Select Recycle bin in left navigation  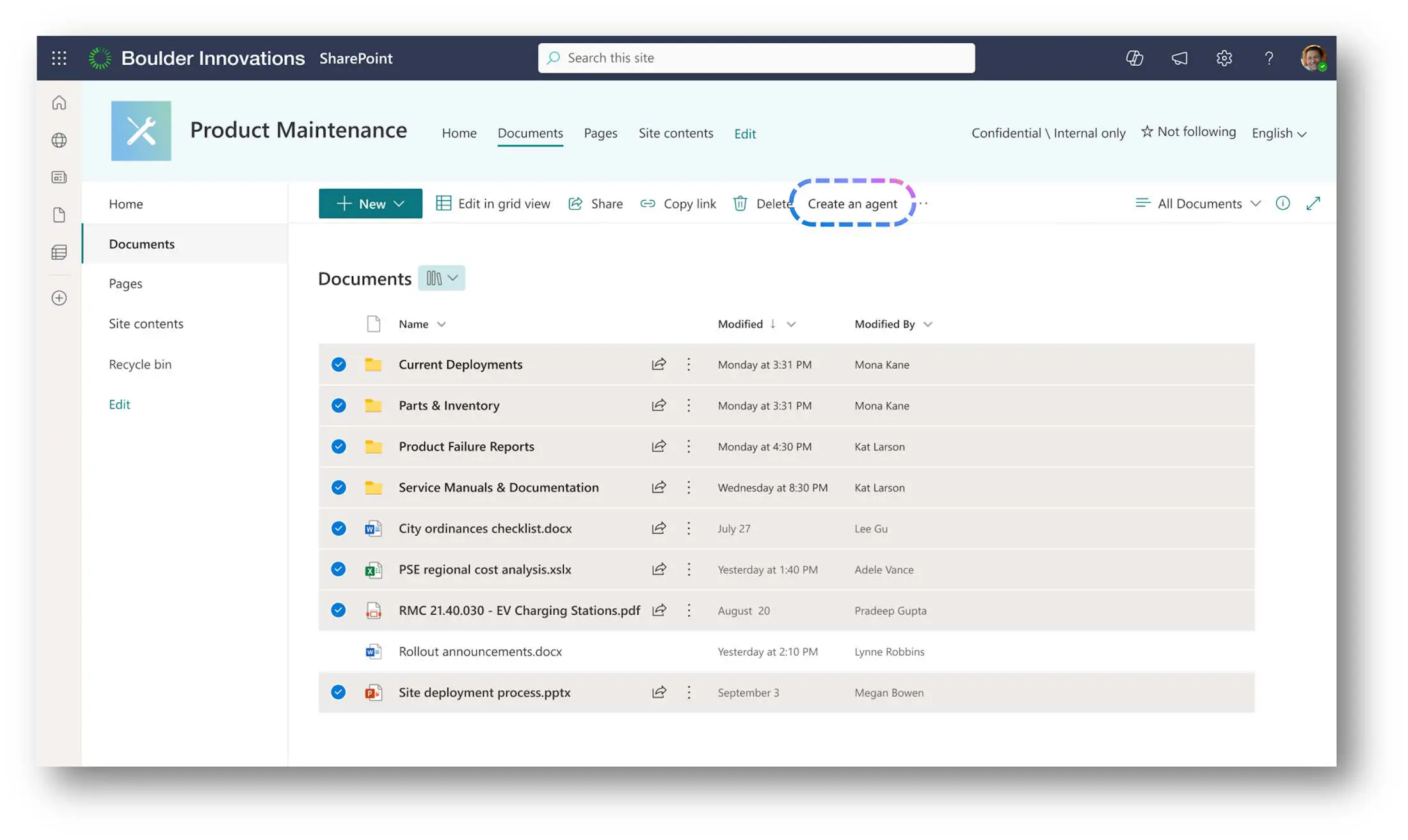coord(140,364)
